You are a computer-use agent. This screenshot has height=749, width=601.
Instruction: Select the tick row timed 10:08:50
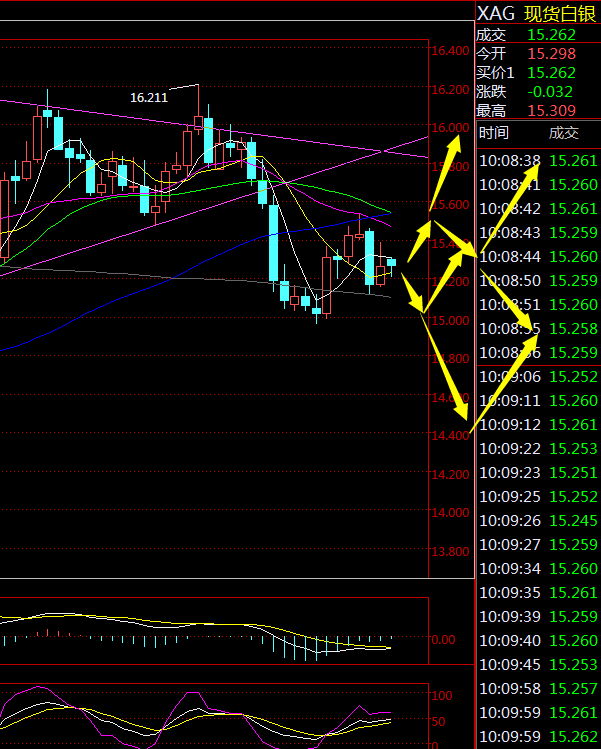[538, 280]
